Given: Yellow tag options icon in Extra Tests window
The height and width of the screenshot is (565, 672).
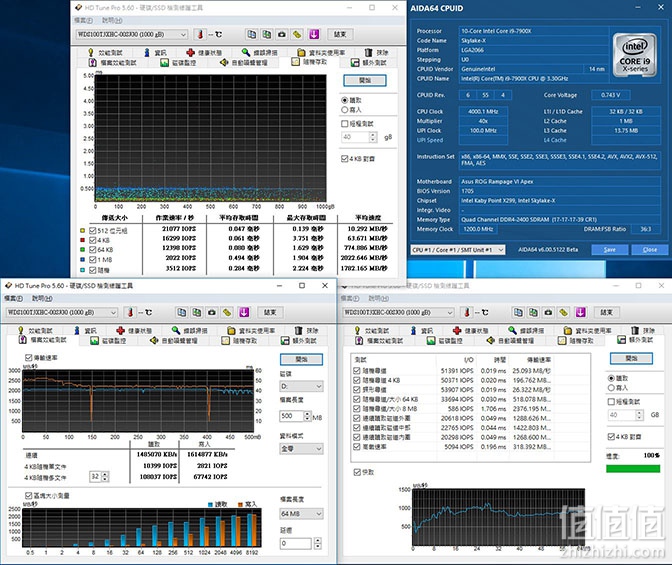Looking at the screenshot, I should tap(564, 313).
